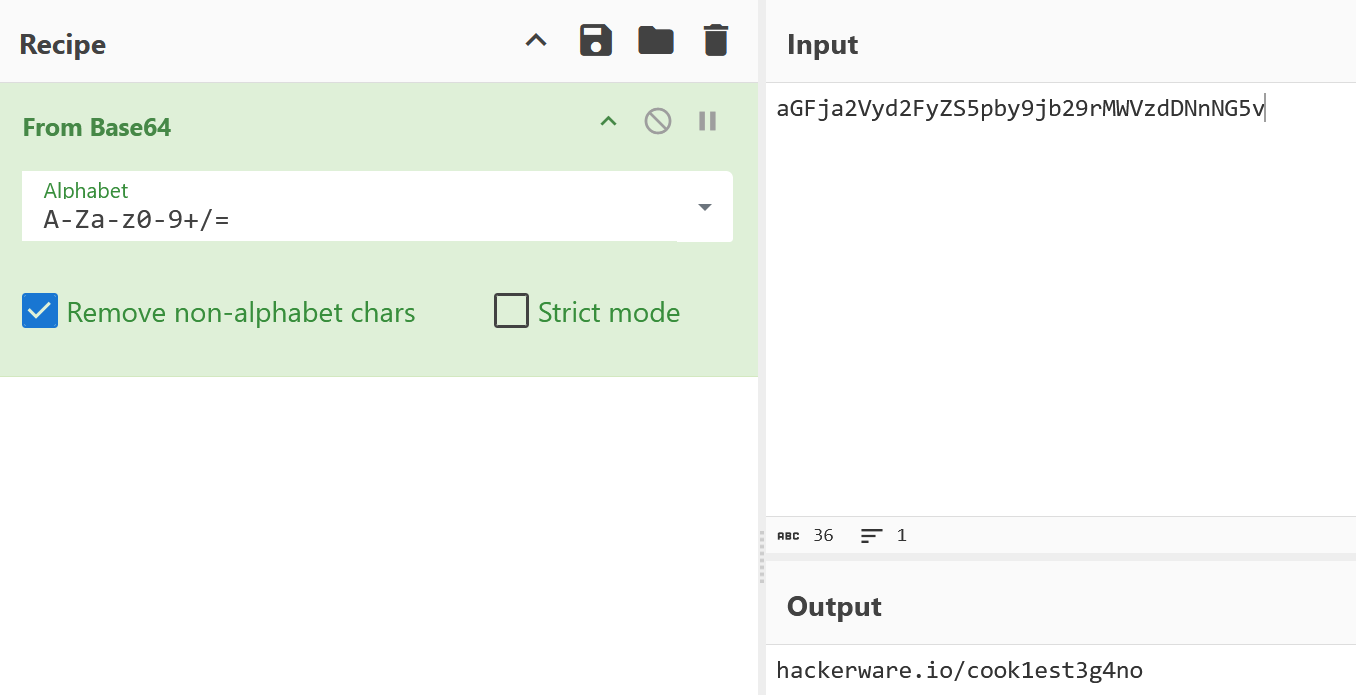Click the Output panel heading
This screenshot has width=1356, height=695.
coord(834,606)
